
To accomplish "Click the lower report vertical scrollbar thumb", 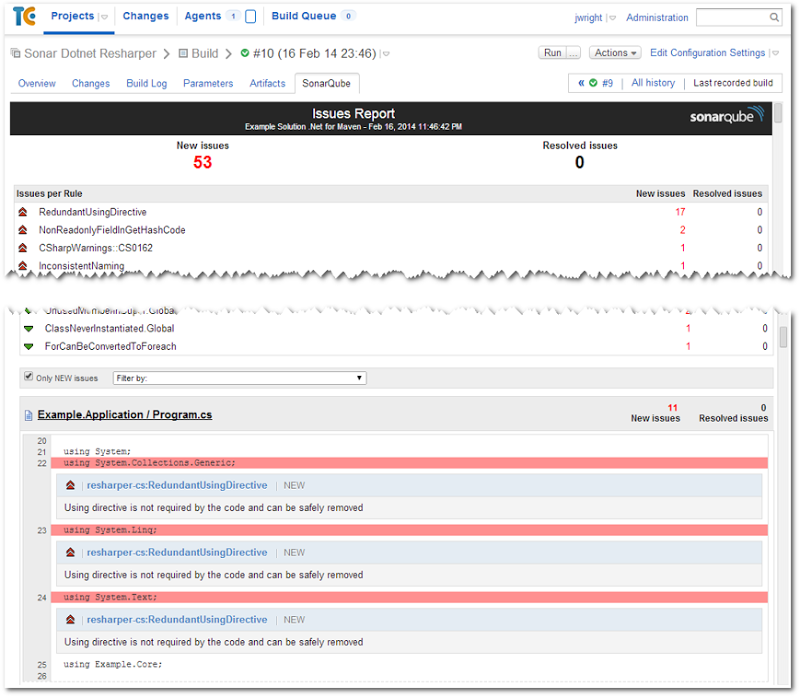I will coord(783,337).
